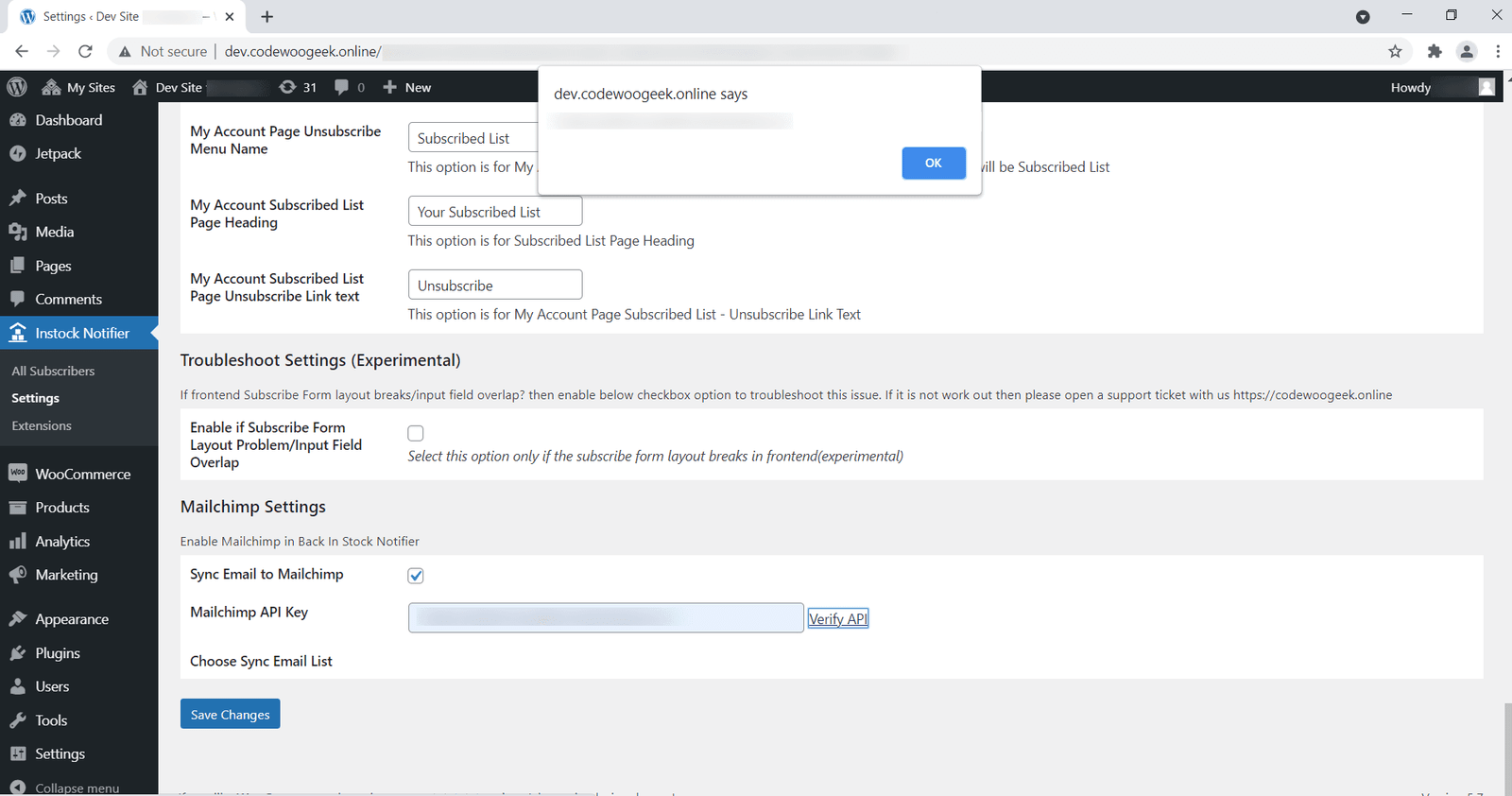
Task: Click the Verify API link
Action: (x=838, y=618)
